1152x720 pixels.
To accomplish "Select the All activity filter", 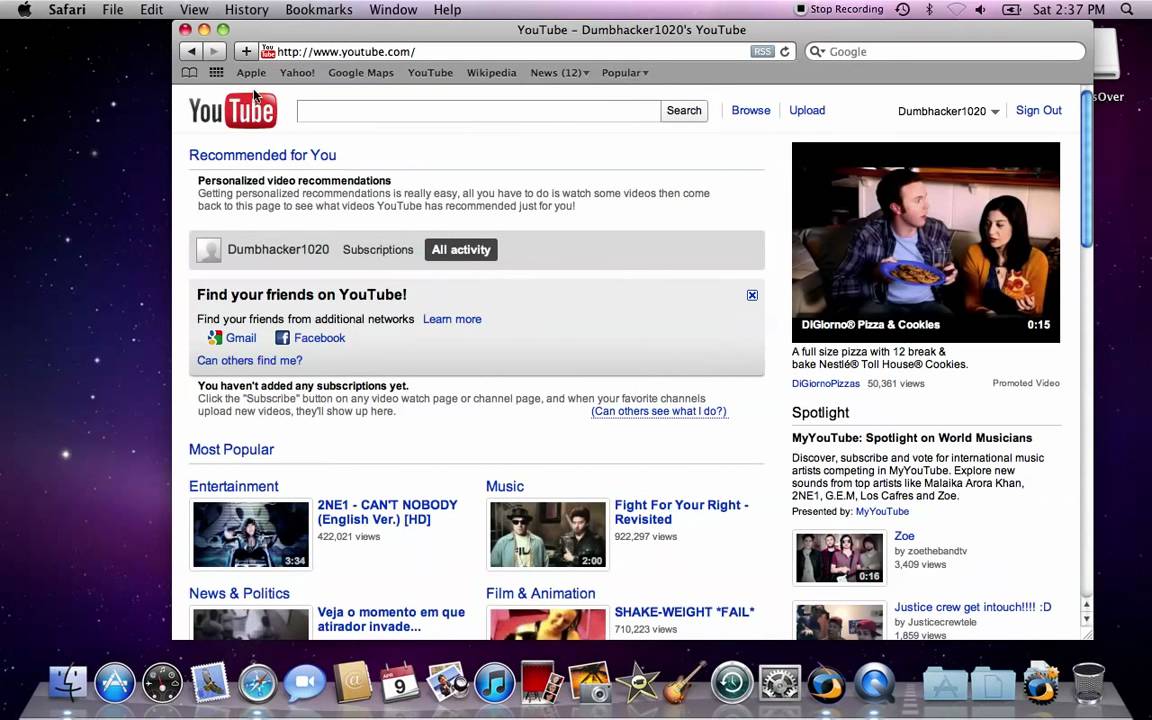I will click(461, 250).
